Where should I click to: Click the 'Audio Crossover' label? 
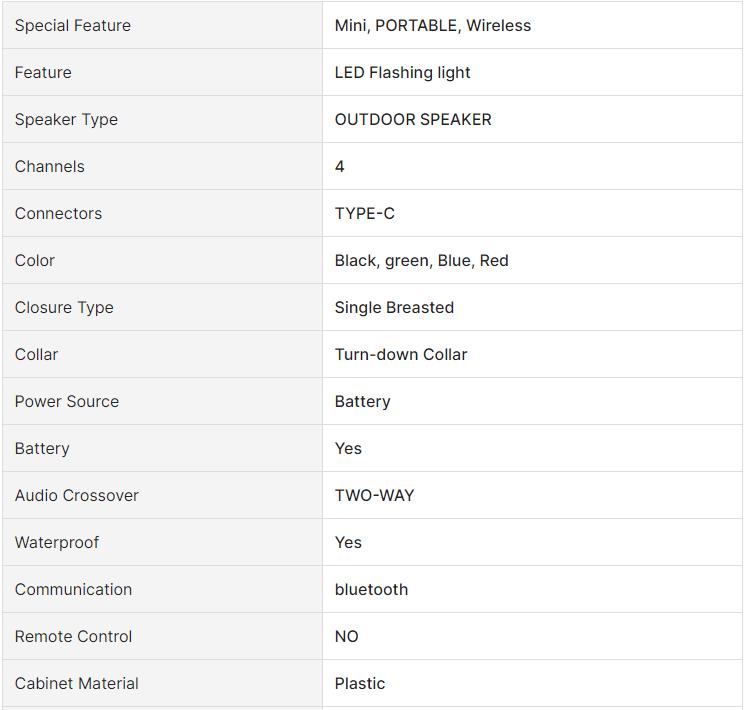click(x=77, y=495)
